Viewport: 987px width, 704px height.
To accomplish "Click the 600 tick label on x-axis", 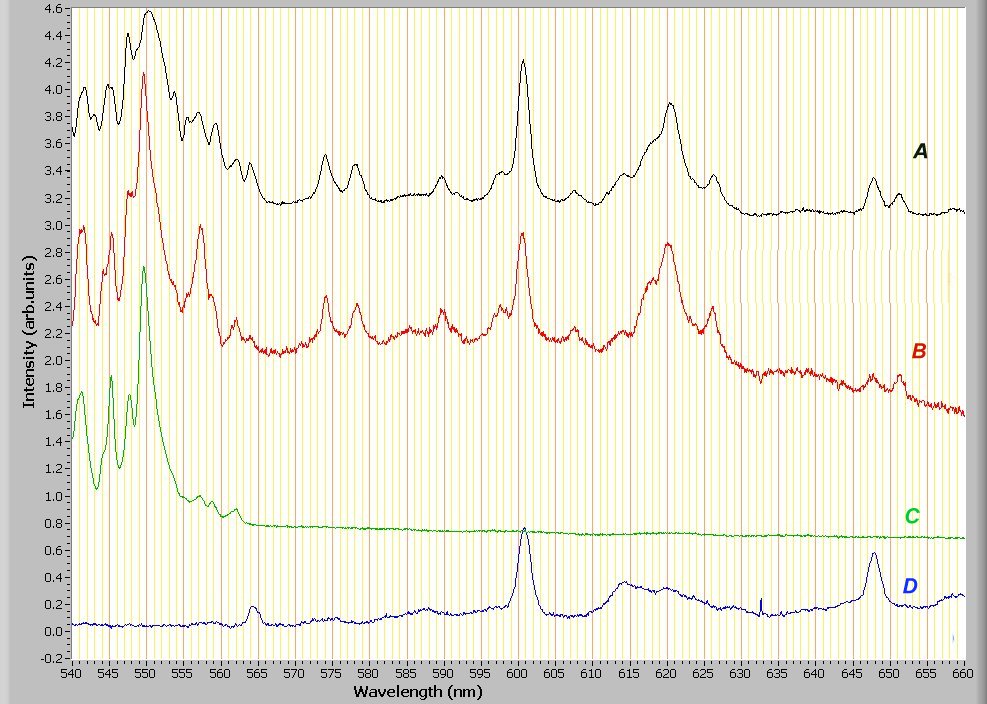I will pyautogui.click(x=518, y=675).
